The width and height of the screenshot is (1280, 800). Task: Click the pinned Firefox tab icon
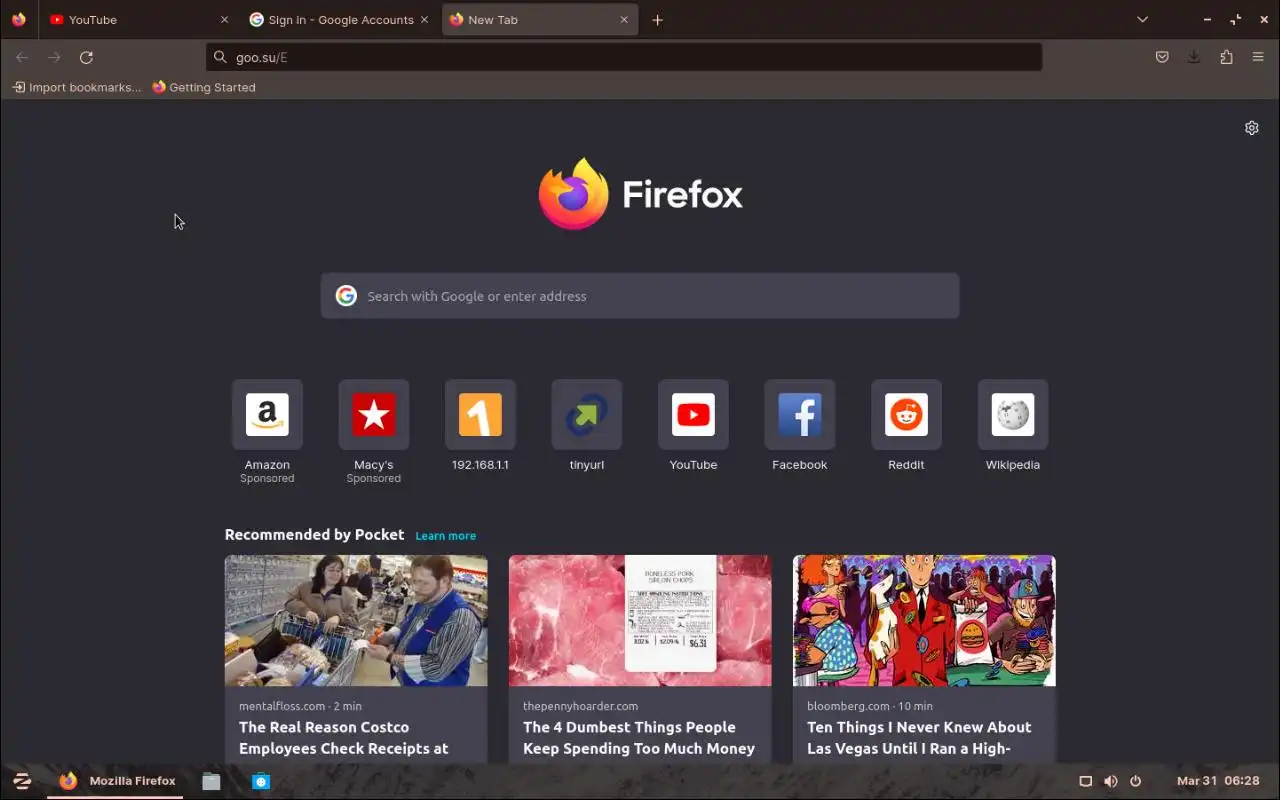[19, 20]
